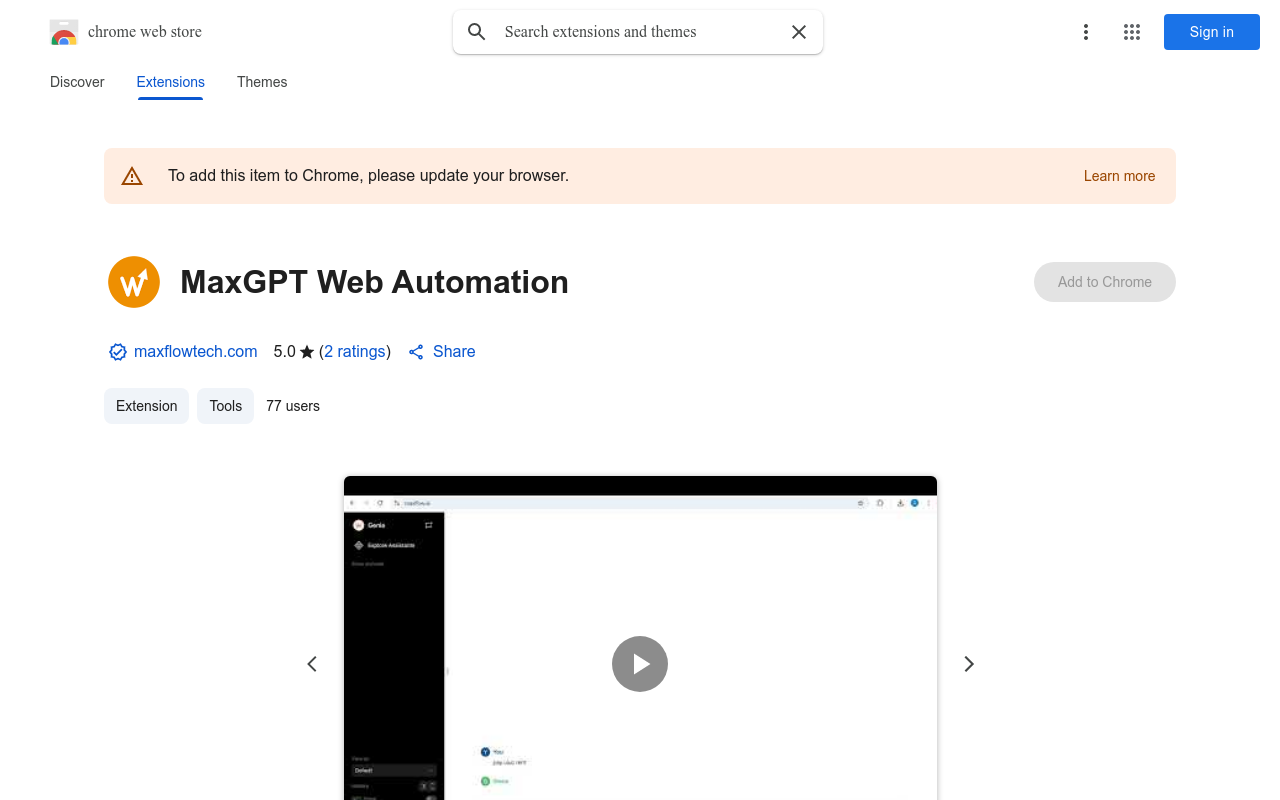Image resolution: width=1280 pixels, height=800 pixels.
Task: Switch to the Themes tab
Action: pos(262,82)
